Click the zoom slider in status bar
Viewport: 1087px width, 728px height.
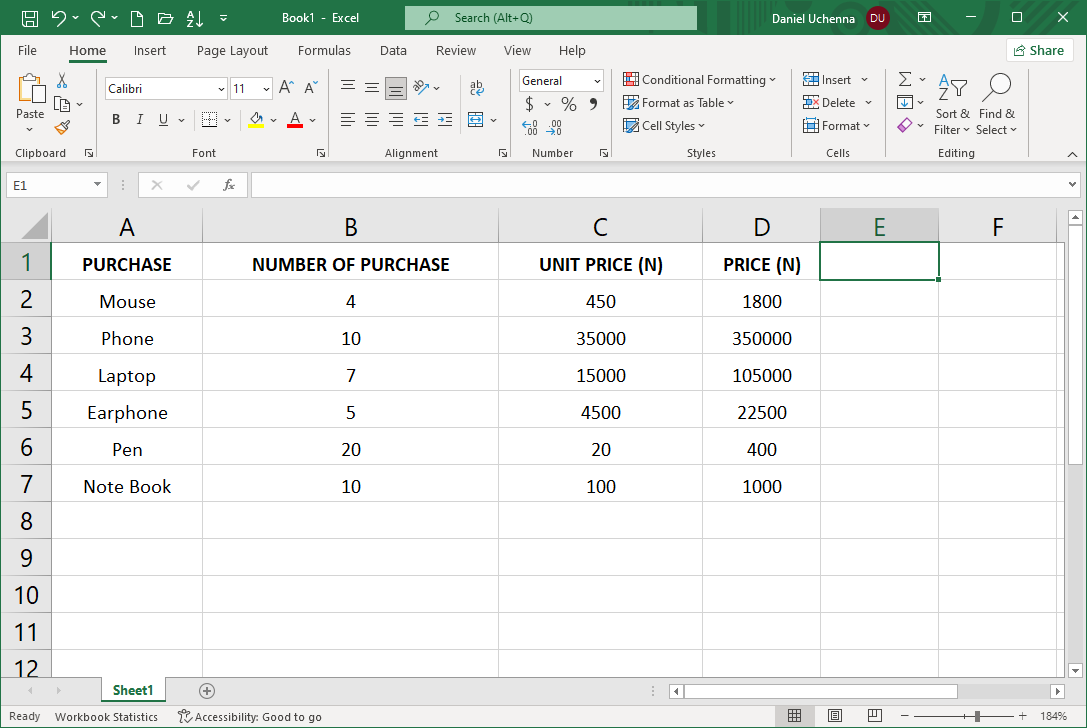977,716
